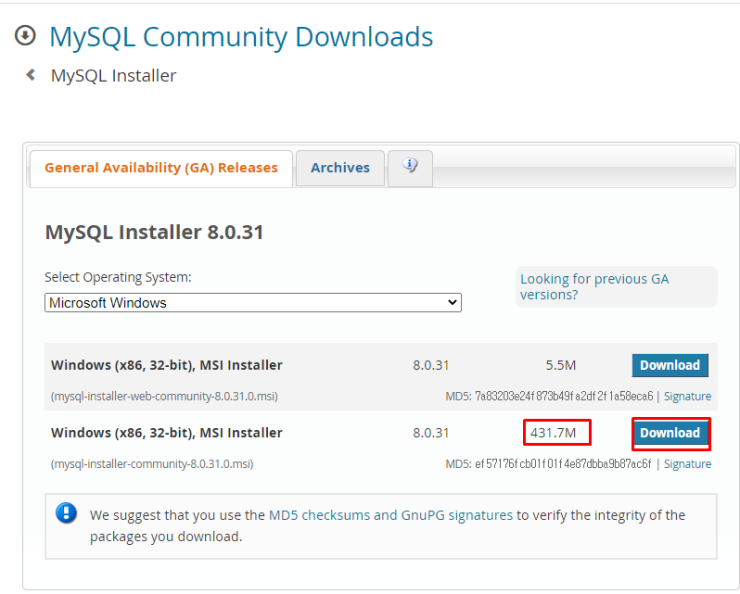Click the MySQL Installer breadcrumb text
740x594 pixels.
[114, 75]
